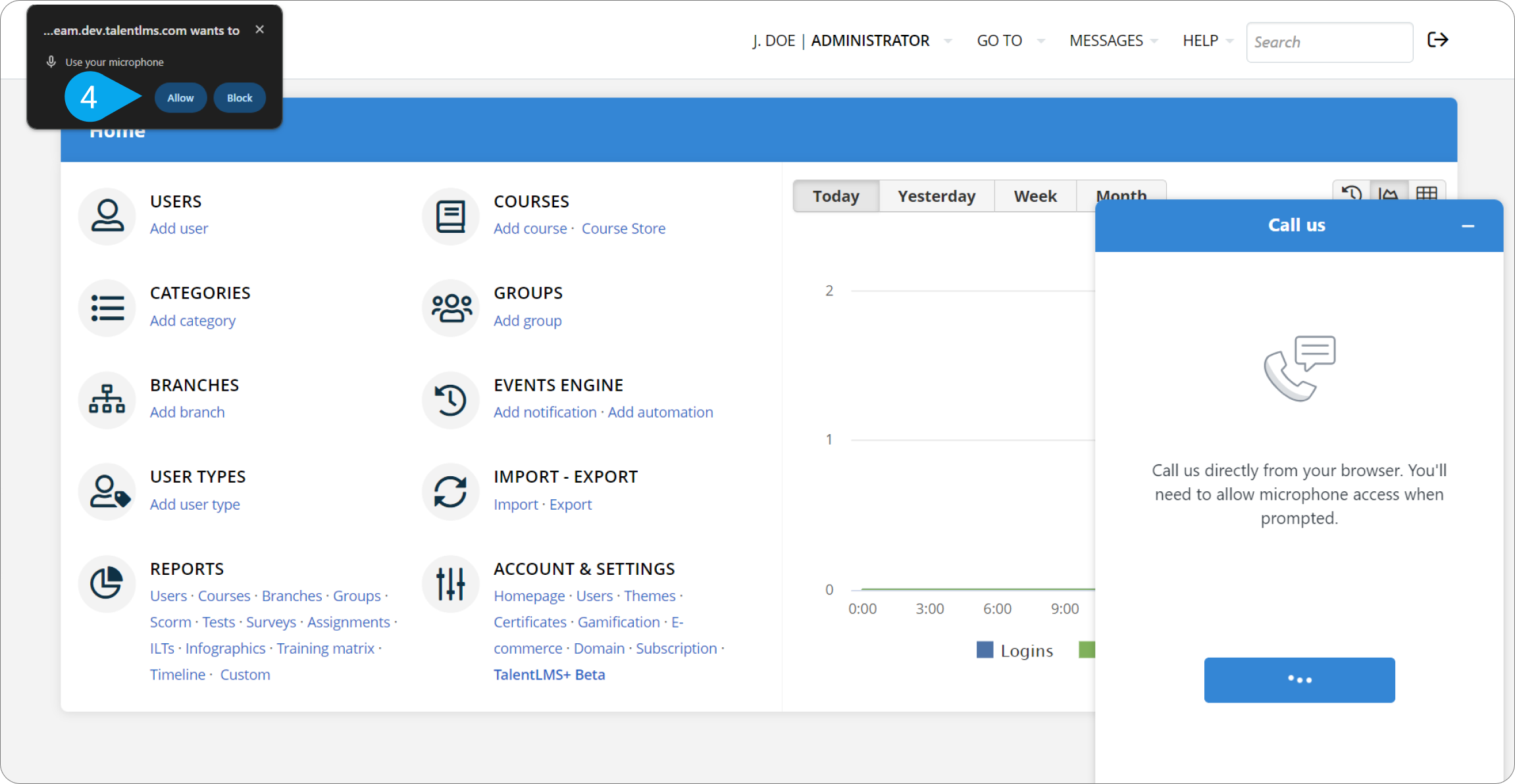Image resolution: width=1515 pixels, height=784 pixels.
Task: Click into the Search field
Action: point(1329,42)
